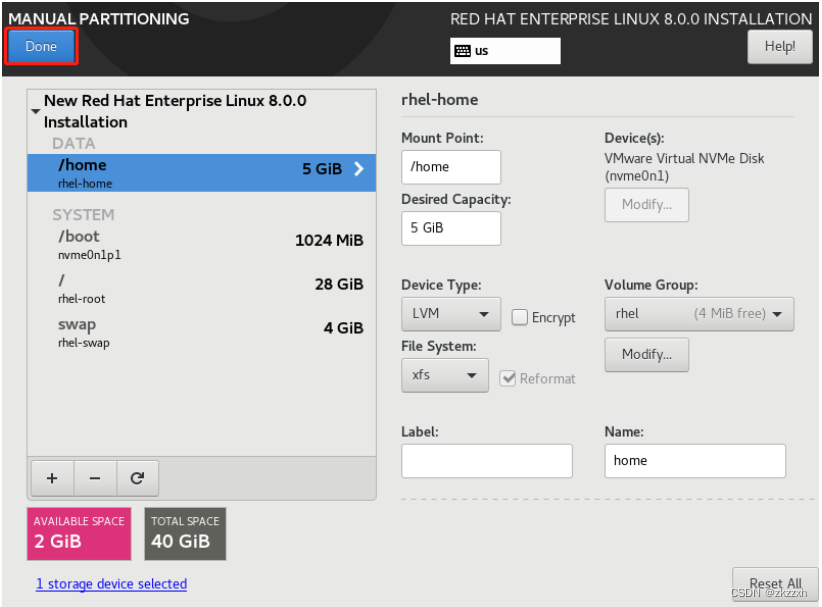Open the Device Type LVM dropdown
The width and height of the screenshot is (822, 607).
(x=451, y=314)
